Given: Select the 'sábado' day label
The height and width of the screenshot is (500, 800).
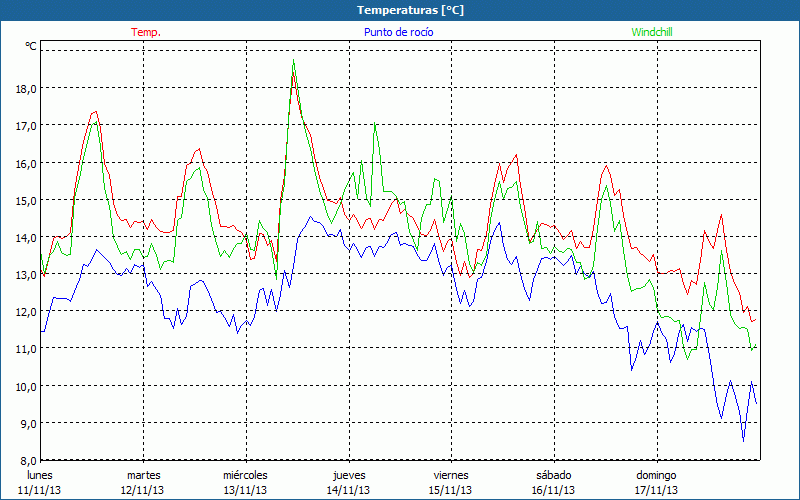Looking at the screenshot, I should 553,475.
